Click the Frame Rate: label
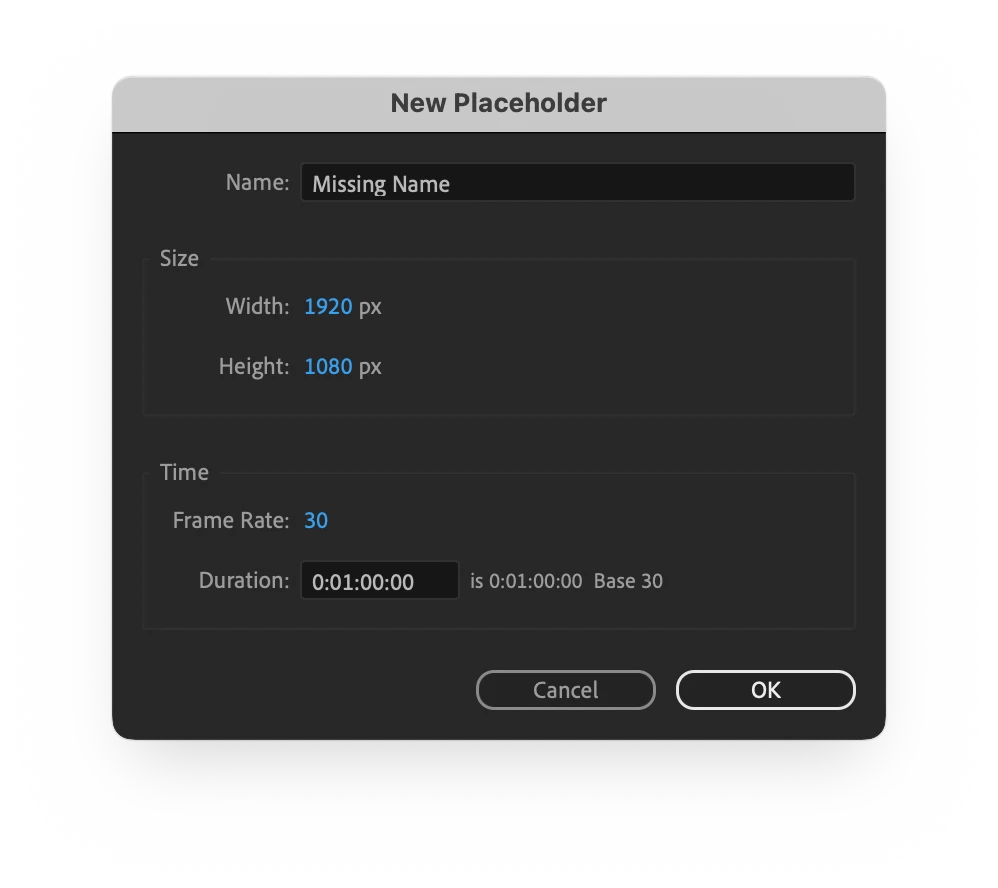This screenshot has height=888, width=998. pos(230,521)
